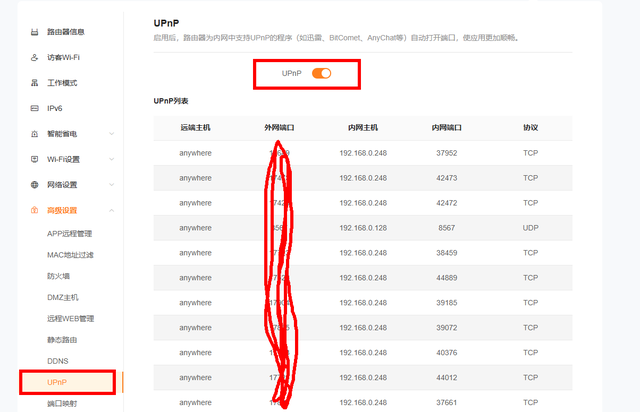Click internal port value 44012
The width and height of the screenshot is (640, 412).
[447, 377]
